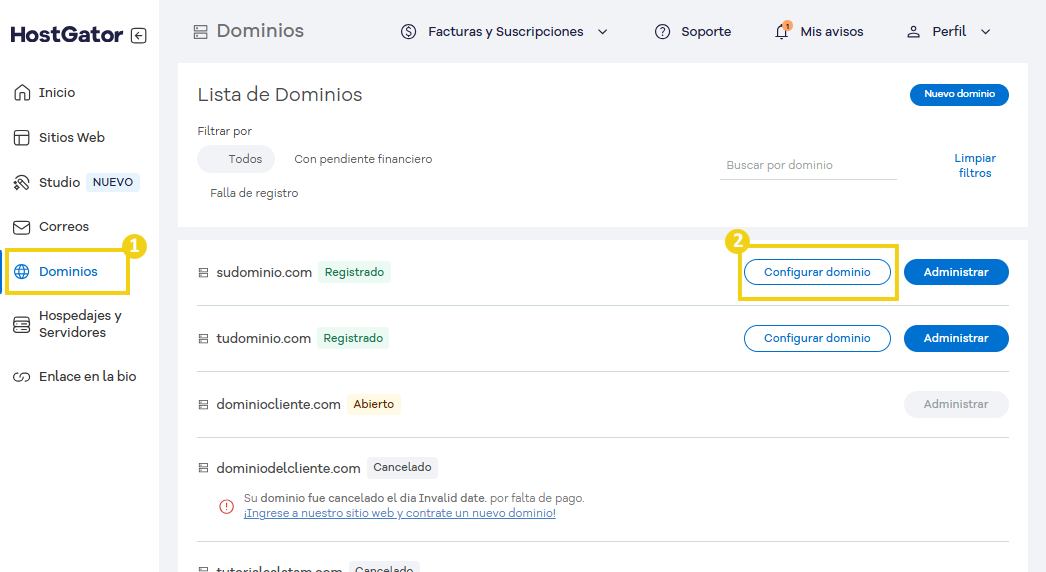Image resolution: width=1046 pixels, height=572 pixels.
Task: Collapse sidebar using arrow icon beside HostGator
Action: (139, 35)
